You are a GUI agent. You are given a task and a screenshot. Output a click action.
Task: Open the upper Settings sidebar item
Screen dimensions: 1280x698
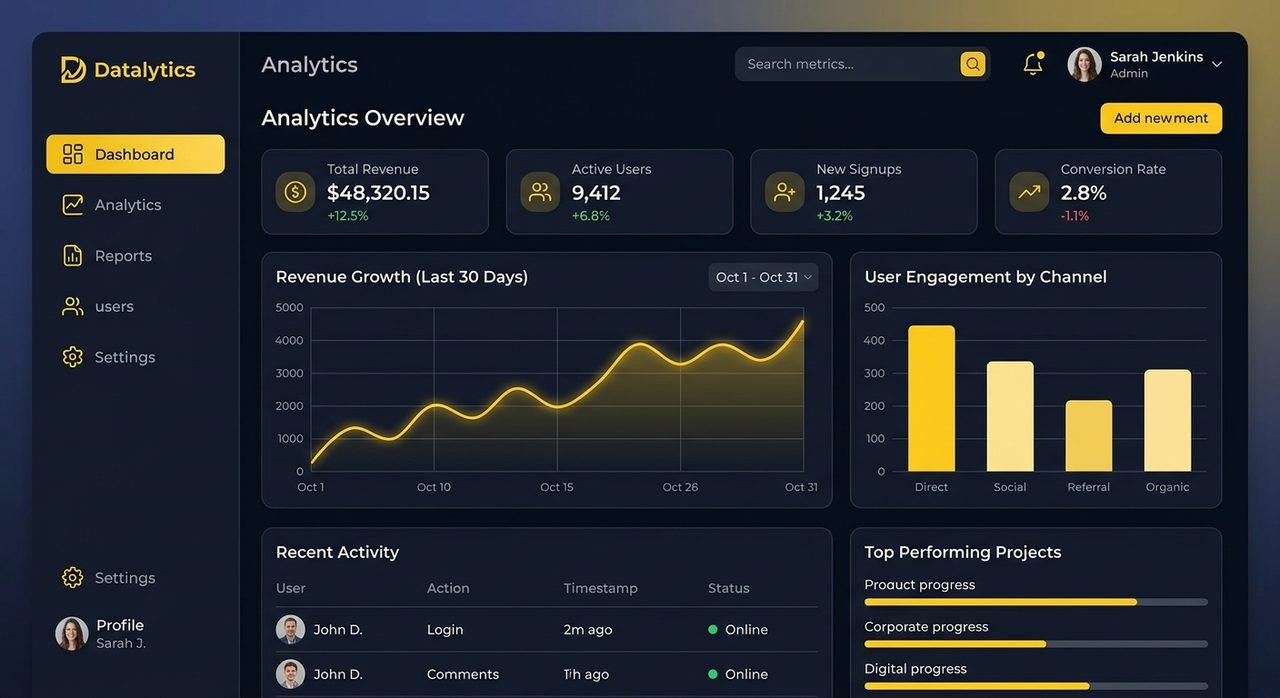coord(135,357)
